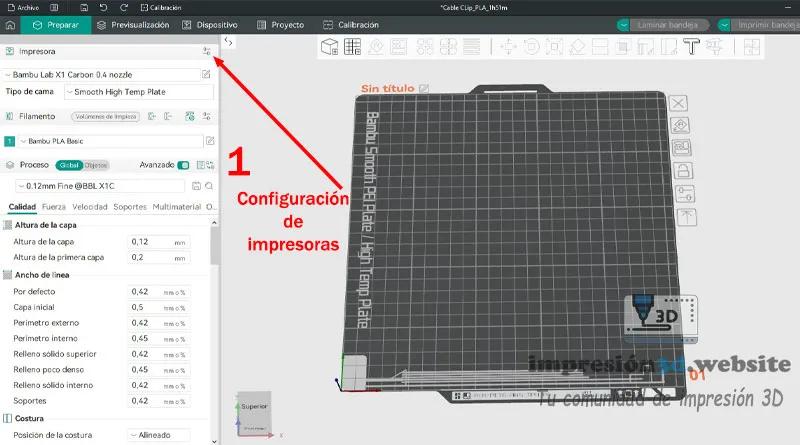Screen dimensions: 800x445
Task: Switch to the Previsualización tab
Action: point(133,25)
